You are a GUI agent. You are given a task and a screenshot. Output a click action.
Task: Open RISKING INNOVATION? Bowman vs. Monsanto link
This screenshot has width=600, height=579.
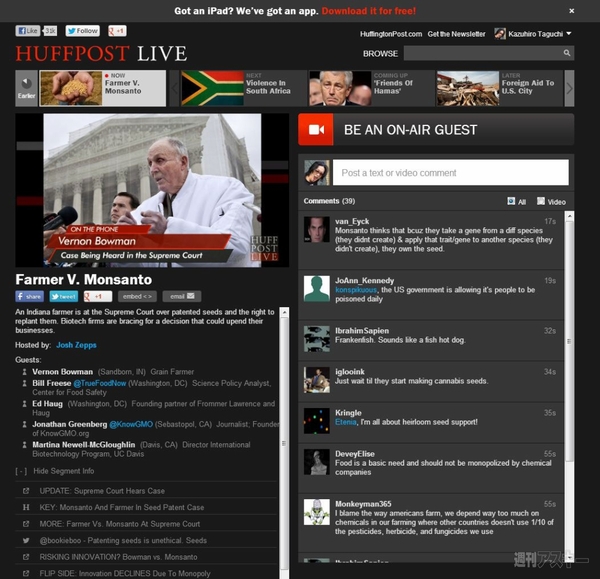(x=119, y=557)
